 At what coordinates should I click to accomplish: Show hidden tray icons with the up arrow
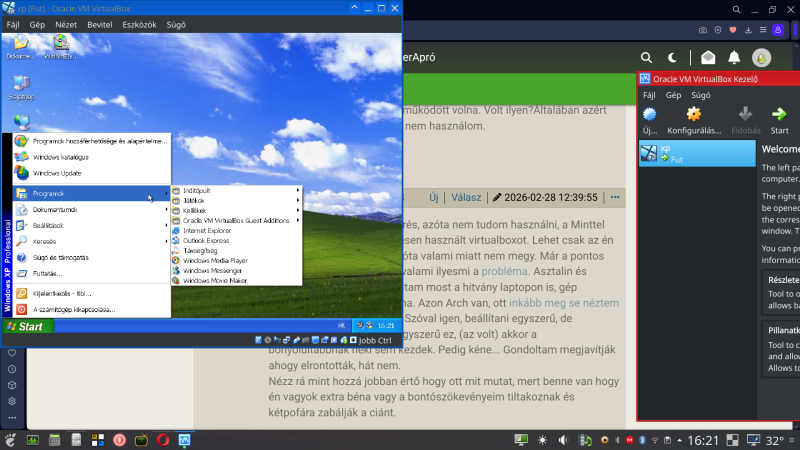(x=679, y=440)
